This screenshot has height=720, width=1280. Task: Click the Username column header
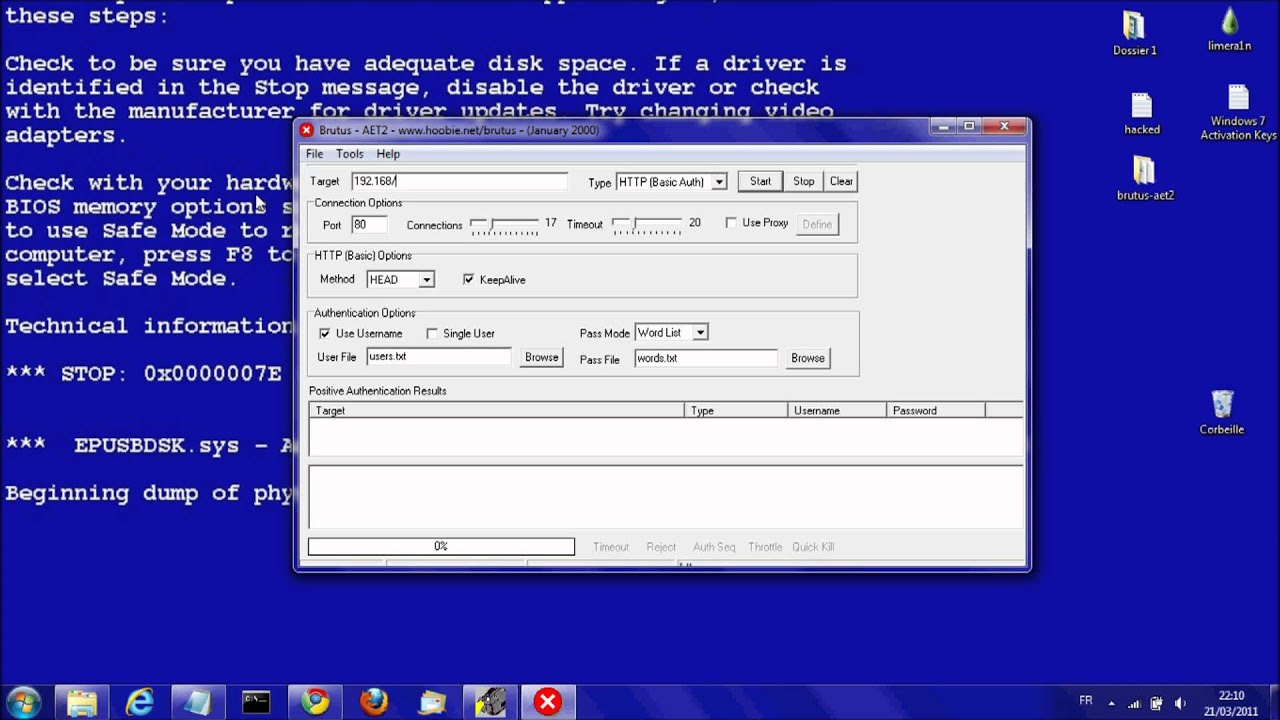(x=837, y=411)
